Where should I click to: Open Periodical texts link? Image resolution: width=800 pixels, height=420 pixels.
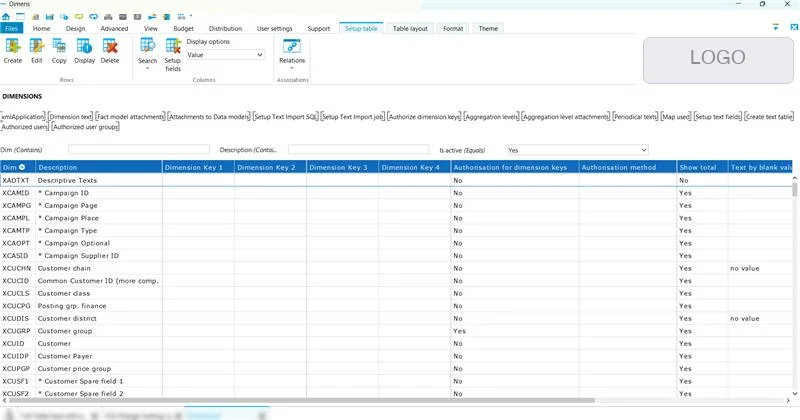pyautogui.click(x=635, y=116)
